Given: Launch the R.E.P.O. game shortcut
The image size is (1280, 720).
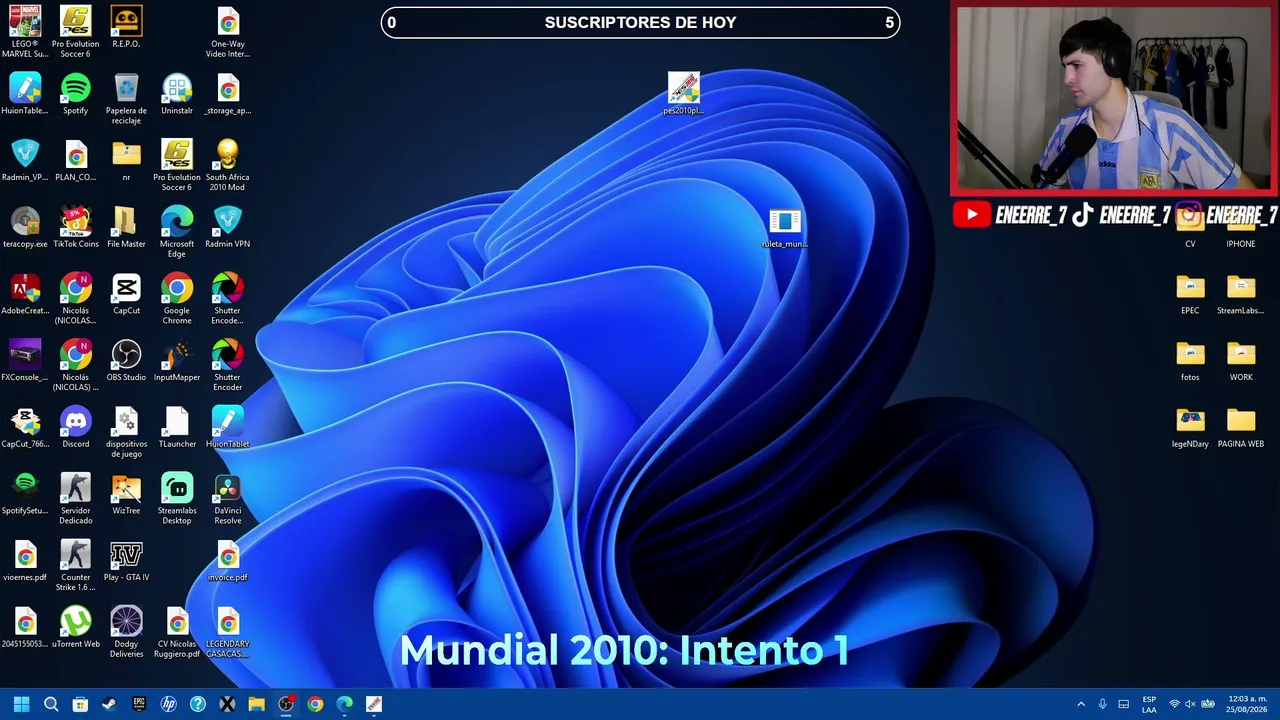Looking at the screenshot, I should [126, 27].
